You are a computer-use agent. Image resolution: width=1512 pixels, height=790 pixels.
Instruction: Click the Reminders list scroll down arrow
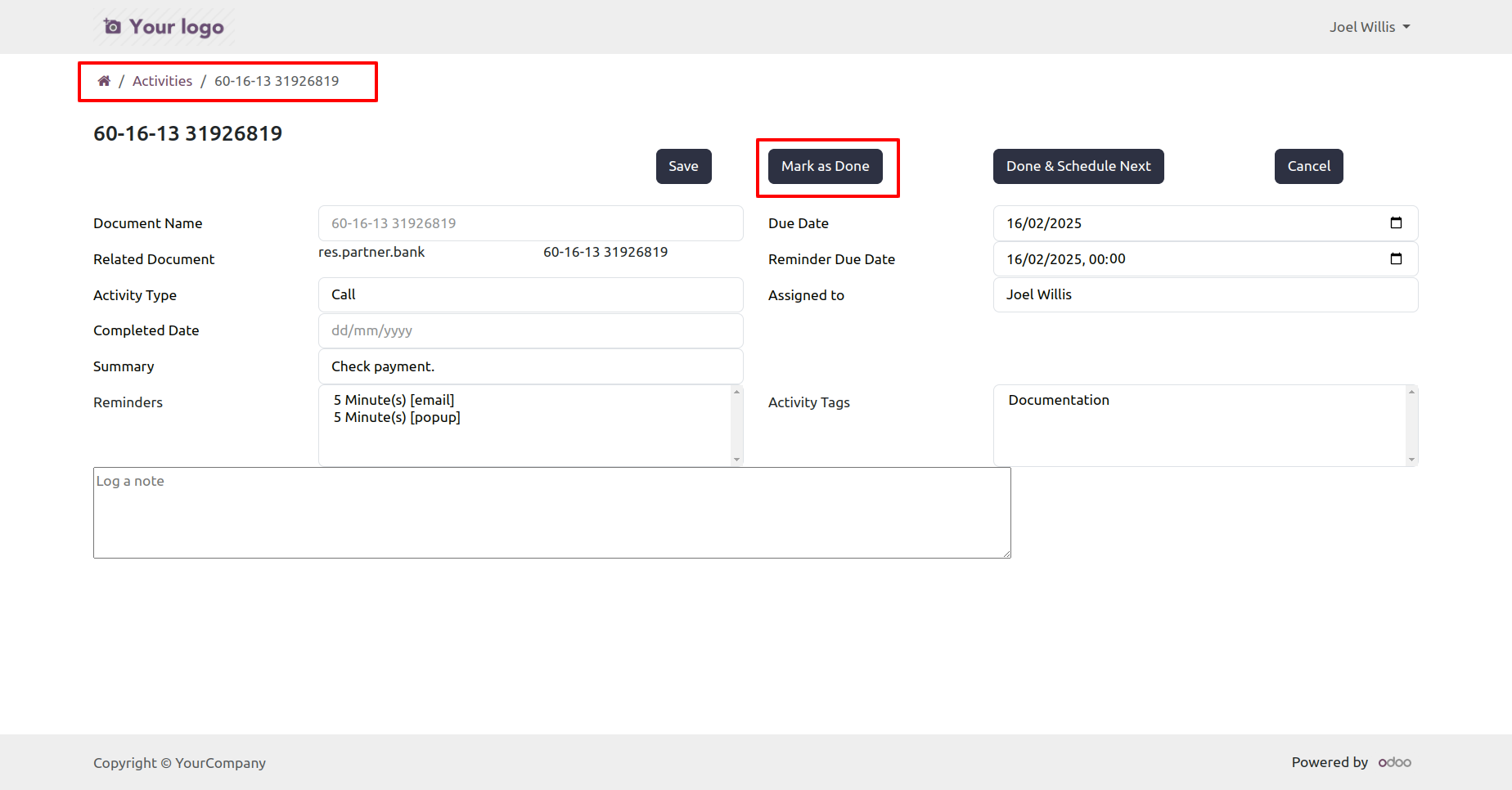pos(736,460)
